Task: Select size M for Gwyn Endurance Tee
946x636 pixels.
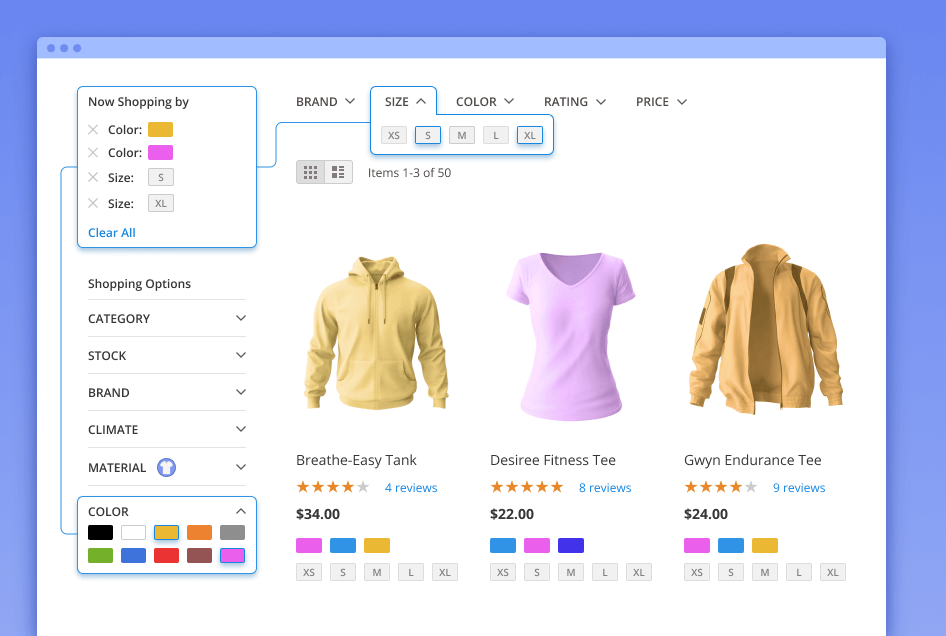Action: (765, 572)
